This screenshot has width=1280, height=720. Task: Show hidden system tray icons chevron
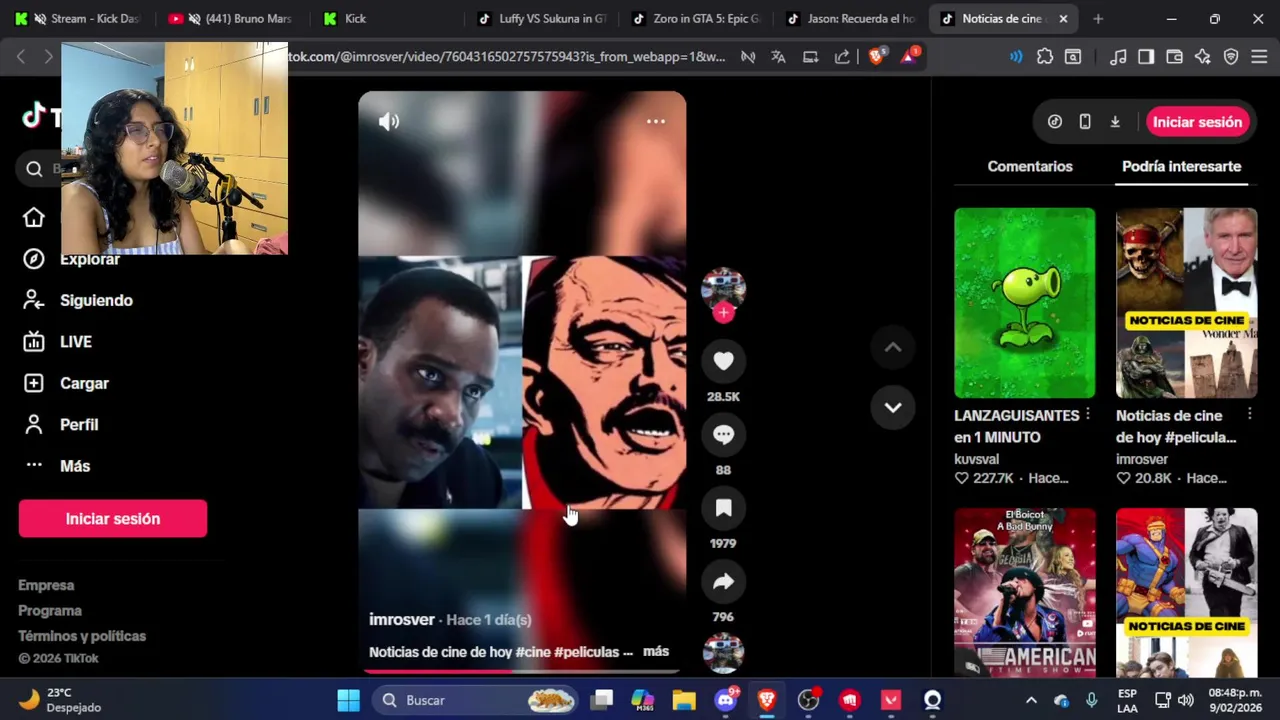tap(1031, 700)
